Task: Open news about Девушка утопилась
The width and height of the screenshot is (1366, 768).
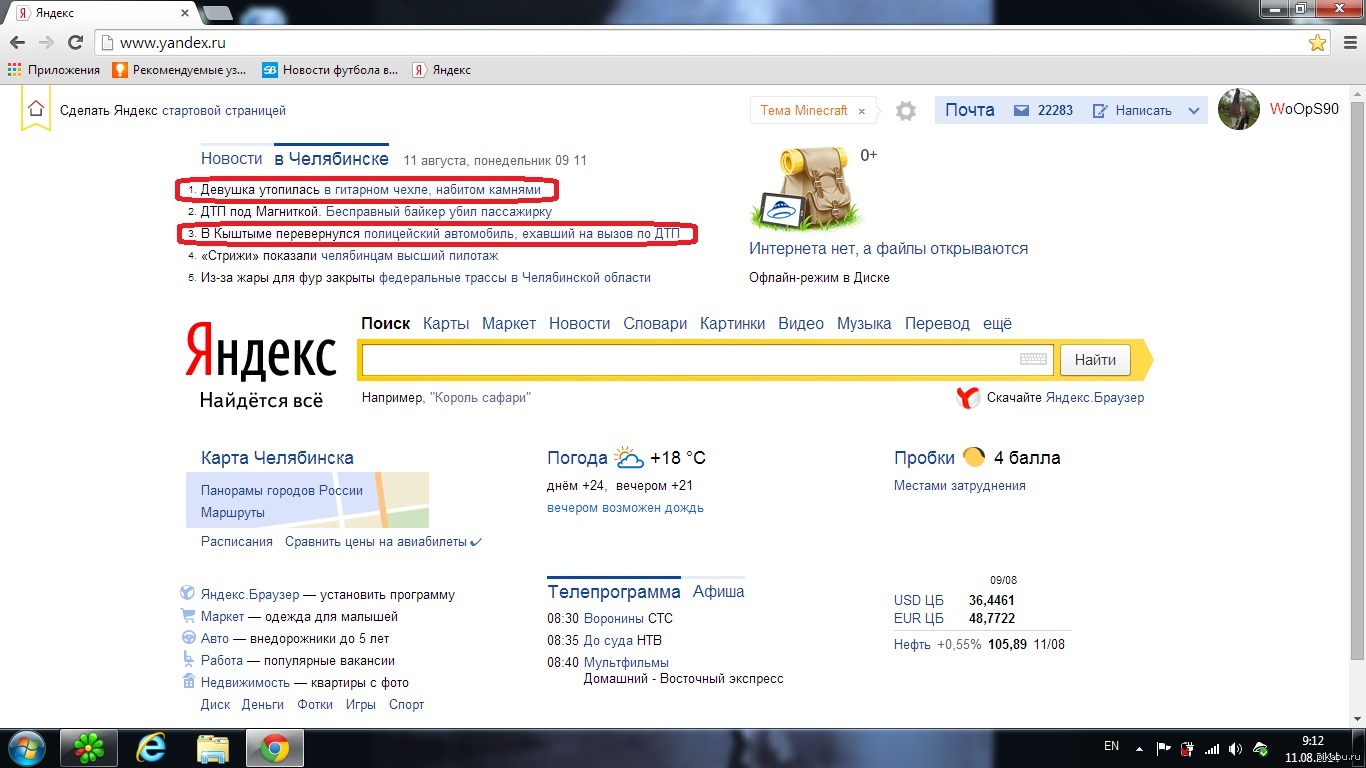Action: click(x=371, y=189)
